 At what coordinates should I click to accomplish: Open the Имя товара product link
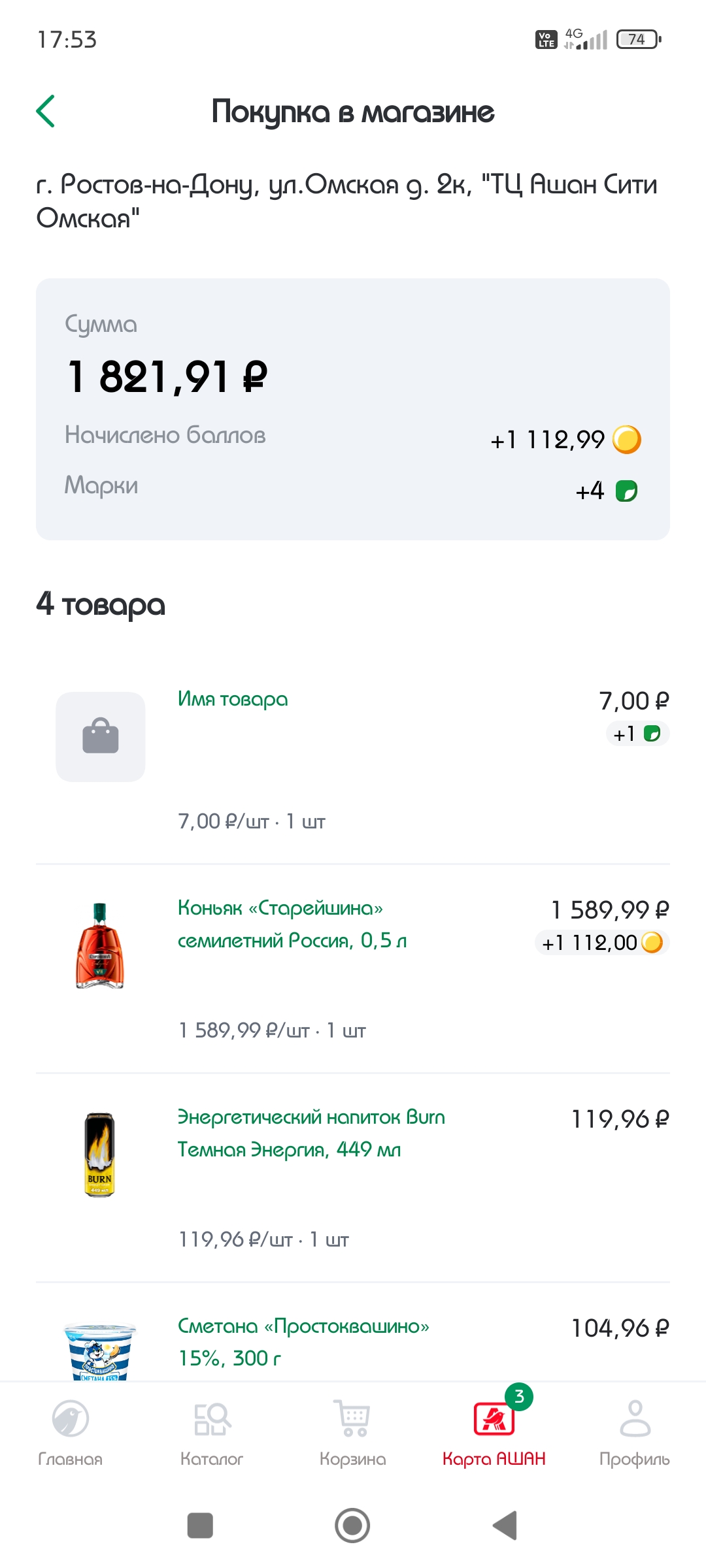(x=233, y=699)
